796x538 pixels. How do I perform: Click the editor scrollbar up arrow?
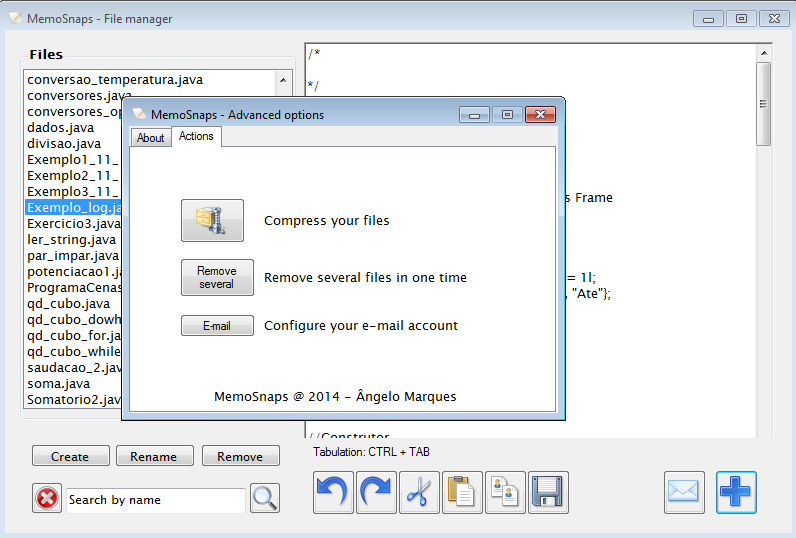tap(764, 53)
